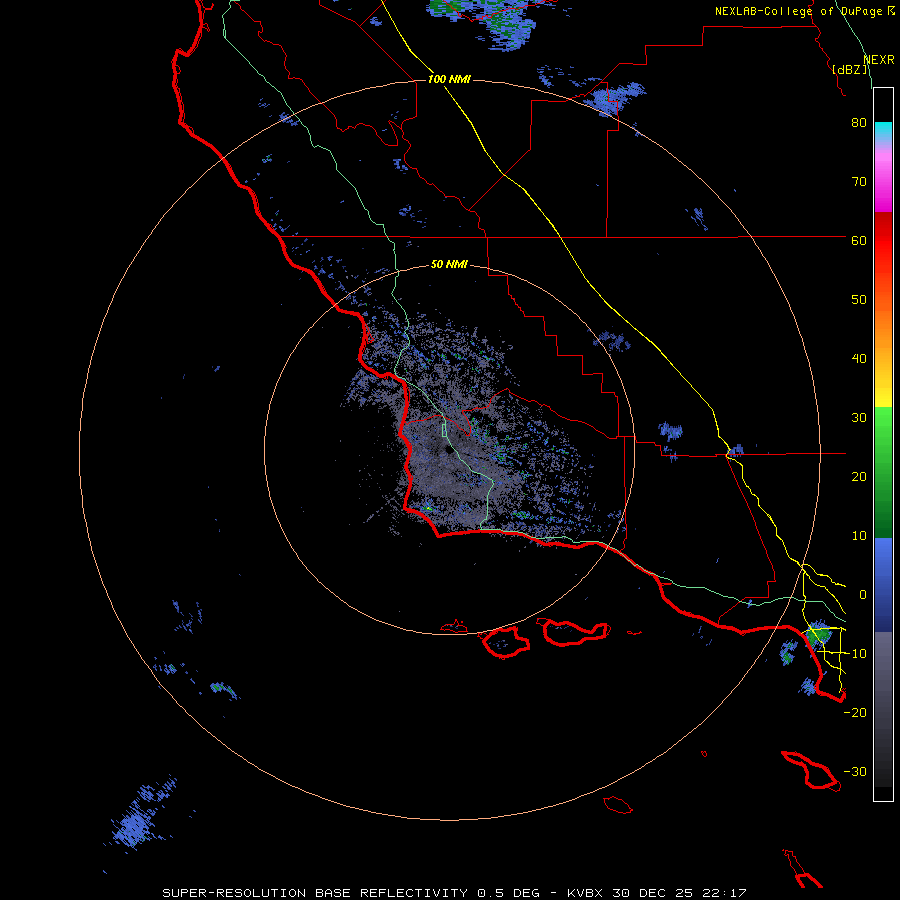Click the '100 NMI' range ring label

tap(449, 79)
